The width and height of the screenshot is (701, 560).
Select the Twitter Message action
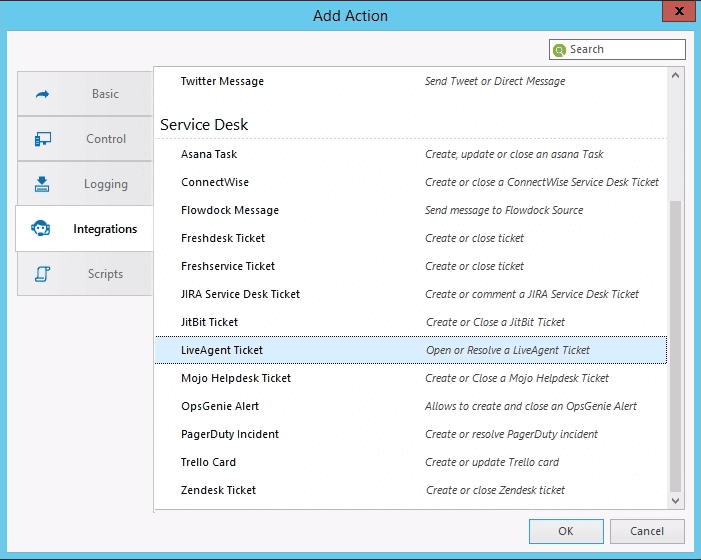(x=222, y=81)
